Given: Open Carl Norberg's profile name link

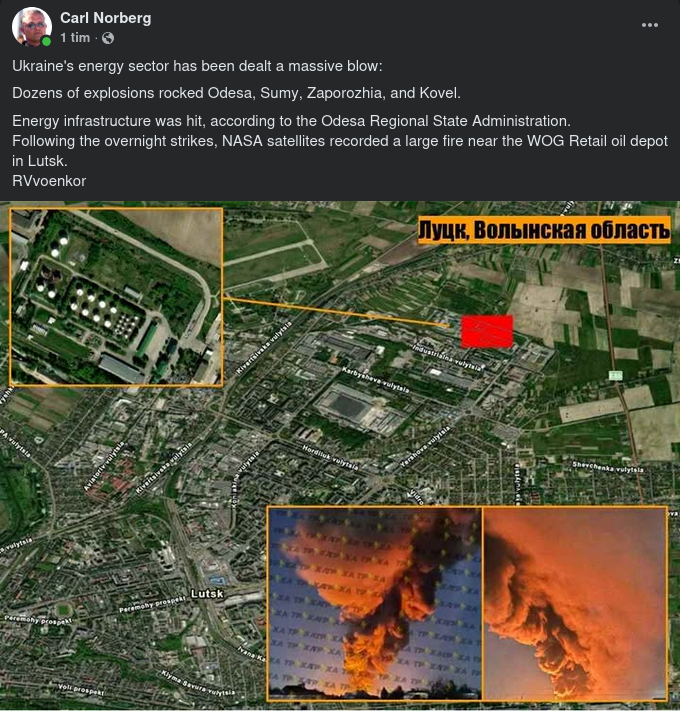Looking at the screenshot, I should (x=106, y=18).
